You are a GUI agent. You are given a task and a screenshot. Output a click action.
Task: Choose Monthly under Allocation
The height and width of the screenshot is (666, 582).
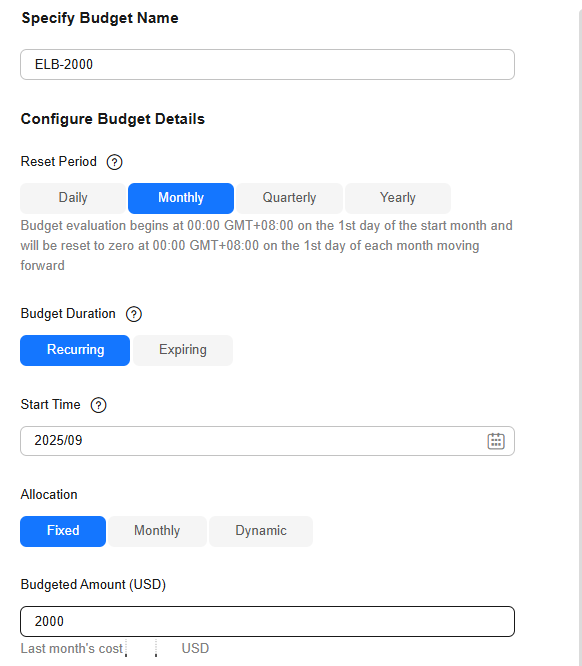157,531
